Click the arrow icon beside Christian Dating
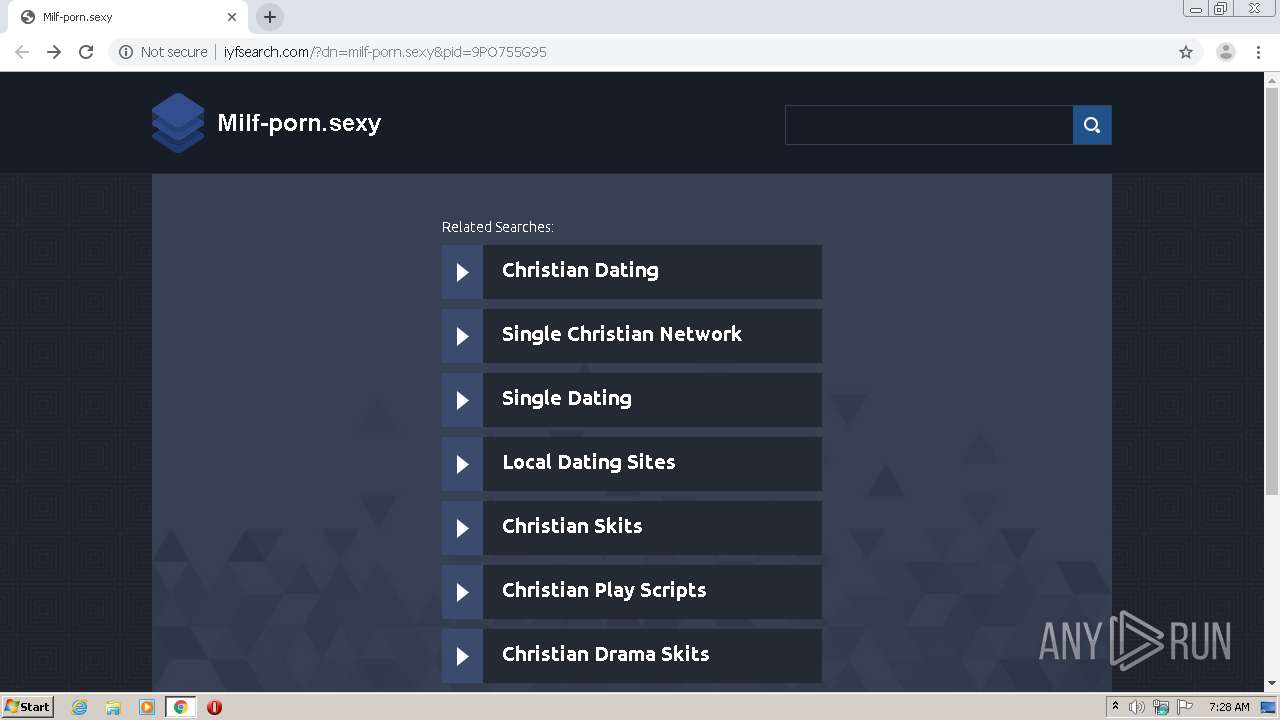1280x720 pixels. pyautogui.click(x=462, y=272)
